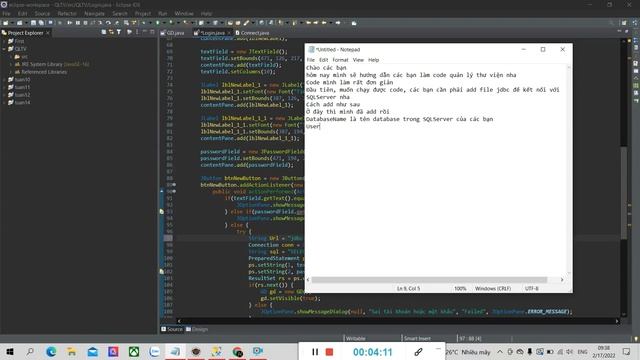640x360 pixels.
Task: Click the link icon on recorder bar
Action: tap(418, 352)
